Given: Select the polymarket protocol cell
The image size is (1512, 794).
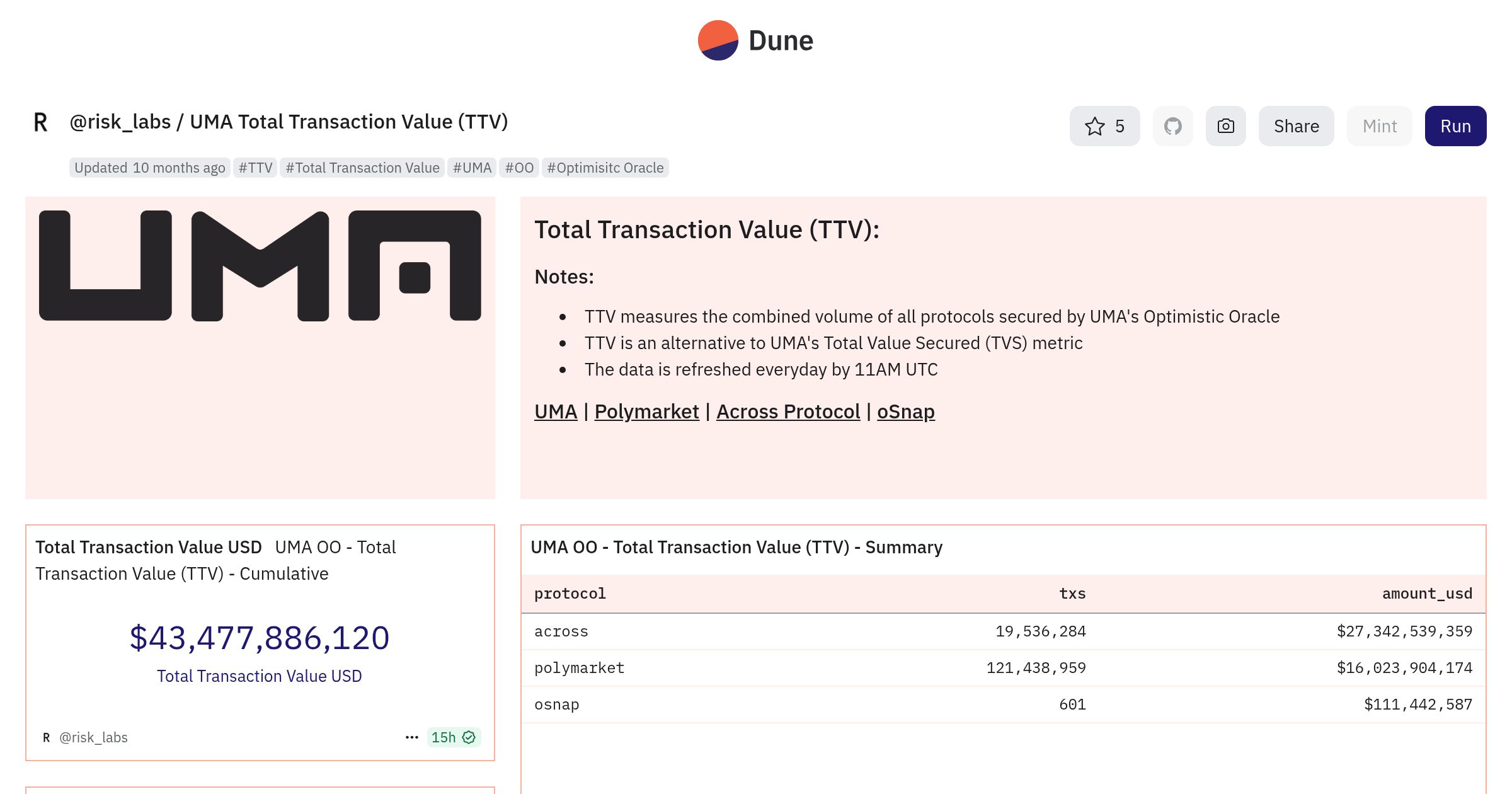Looking at the screenshot, I should click(x=580, y=668).
